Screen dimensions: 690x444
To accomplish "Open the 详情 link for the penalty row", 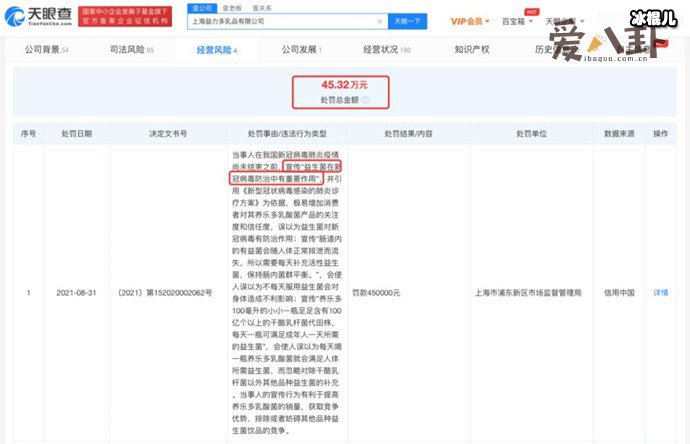I will (x=661, y=293).
